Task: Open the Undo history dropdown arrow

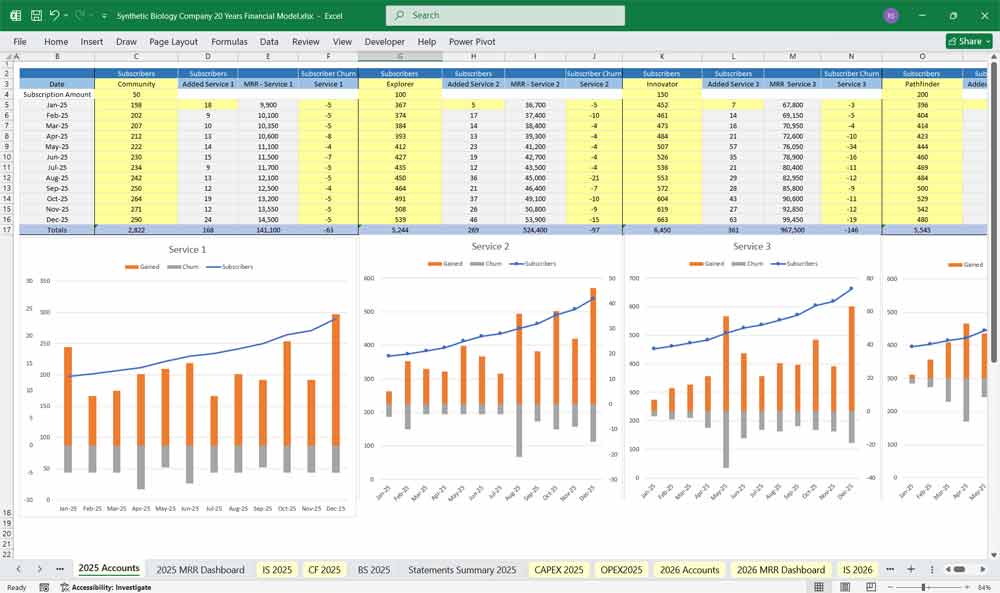Action: point(66,14)
